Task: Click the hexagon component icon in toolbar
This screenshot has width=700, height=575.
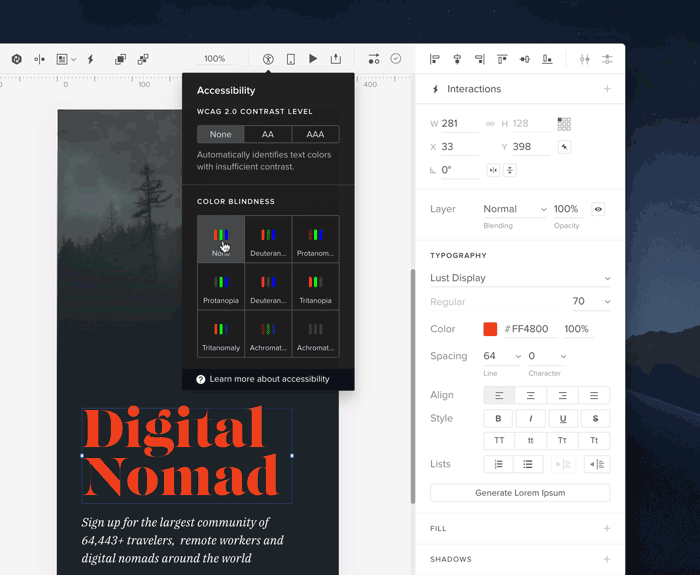Action: point(17,59)
